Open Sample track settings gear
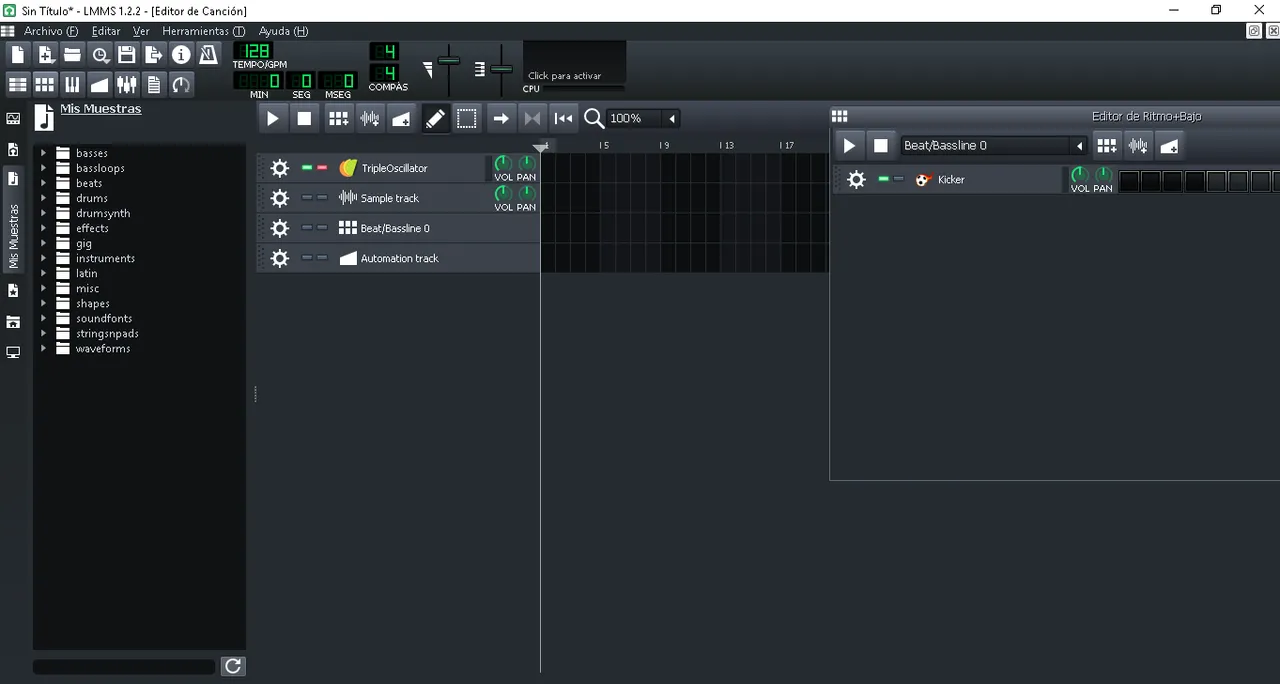This screenshot has height=684, width=1280. point(280,198)
